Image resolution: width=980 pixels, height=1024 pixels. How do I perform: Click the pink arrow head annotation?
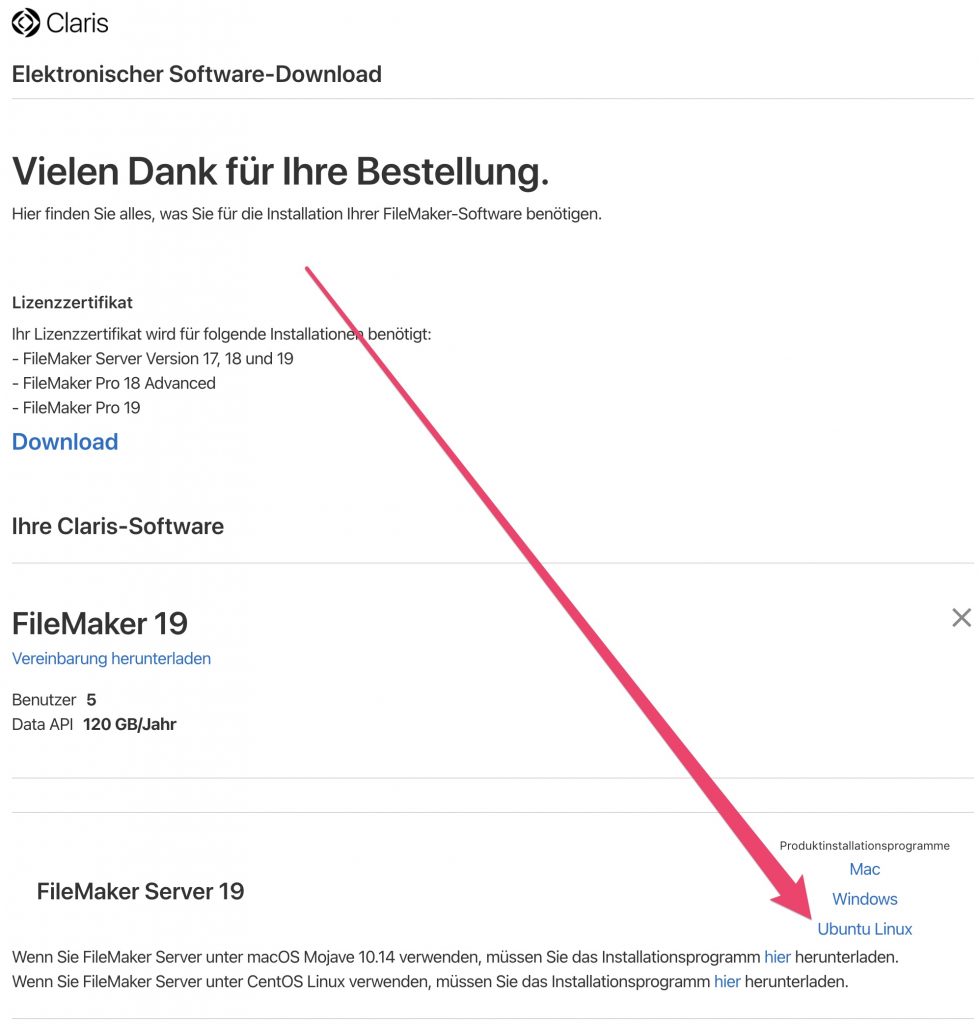[793, 898]
